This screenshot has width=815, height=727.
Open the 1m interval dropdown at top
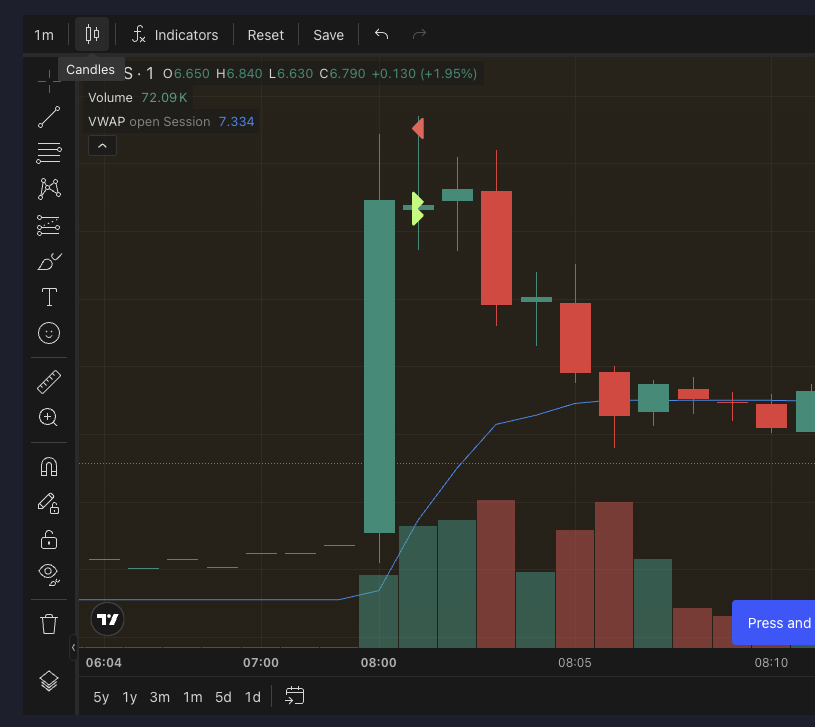pos(44,35)
